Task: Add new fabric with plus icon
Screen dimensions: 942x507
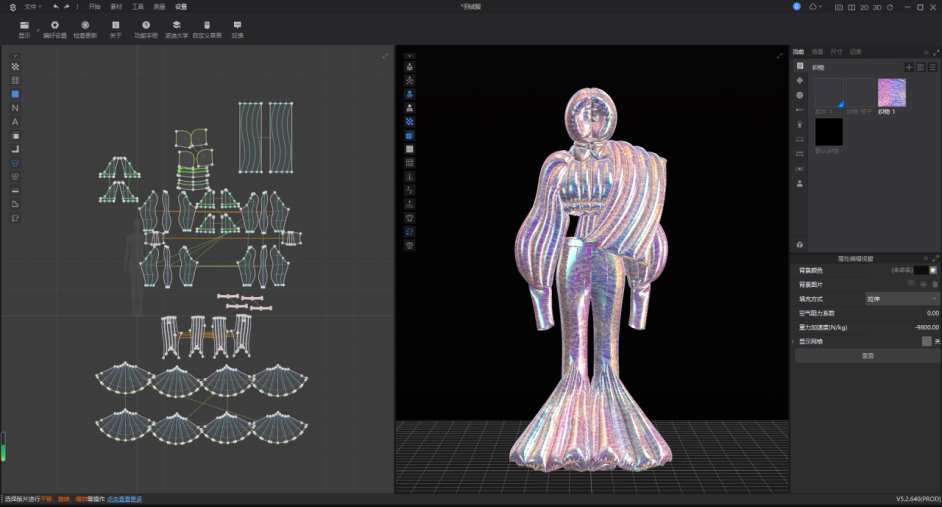Action: (909, 67)
